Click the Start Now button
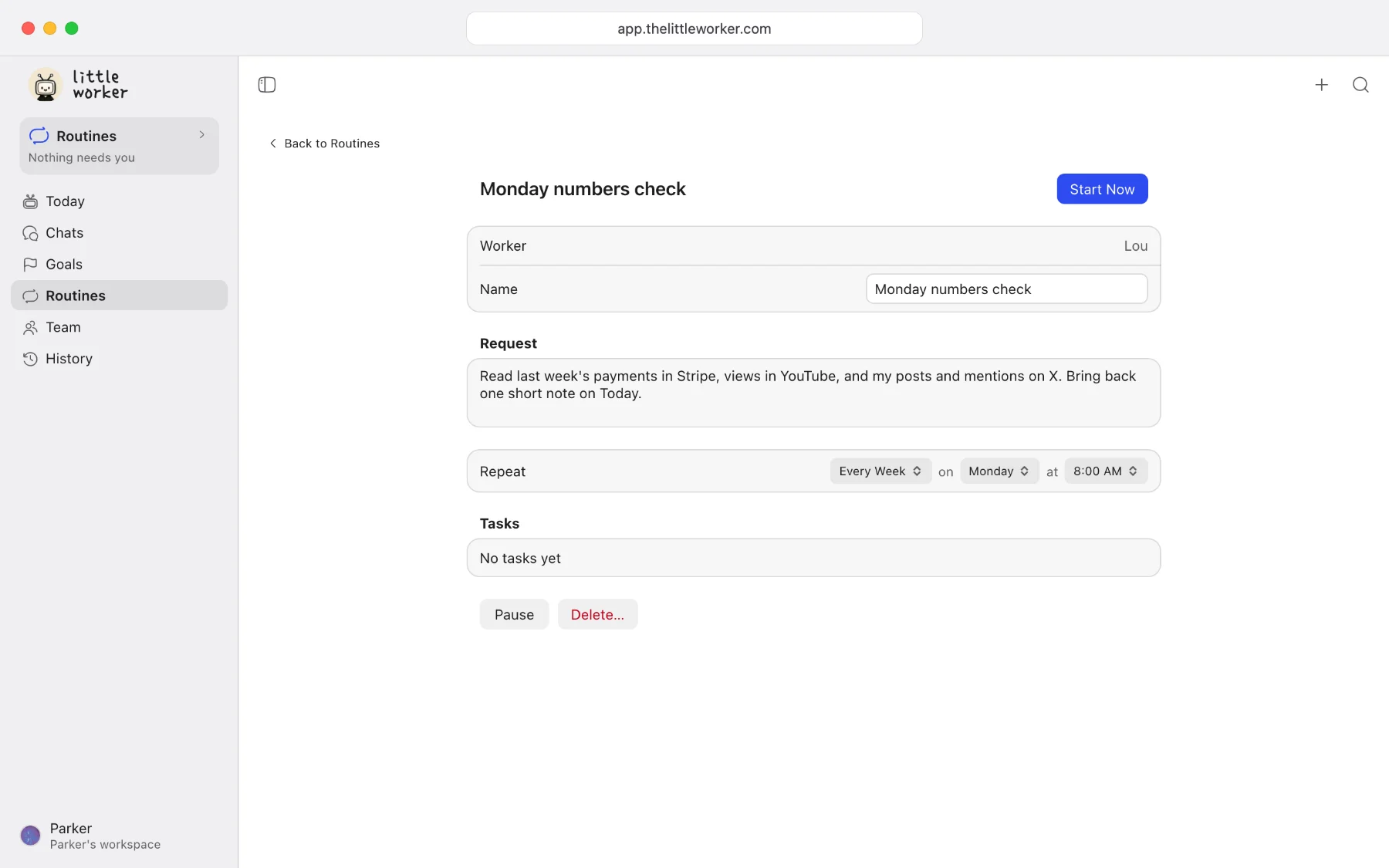The height and width of the screenshot is (868, 1389). [x=1102, y=189]
